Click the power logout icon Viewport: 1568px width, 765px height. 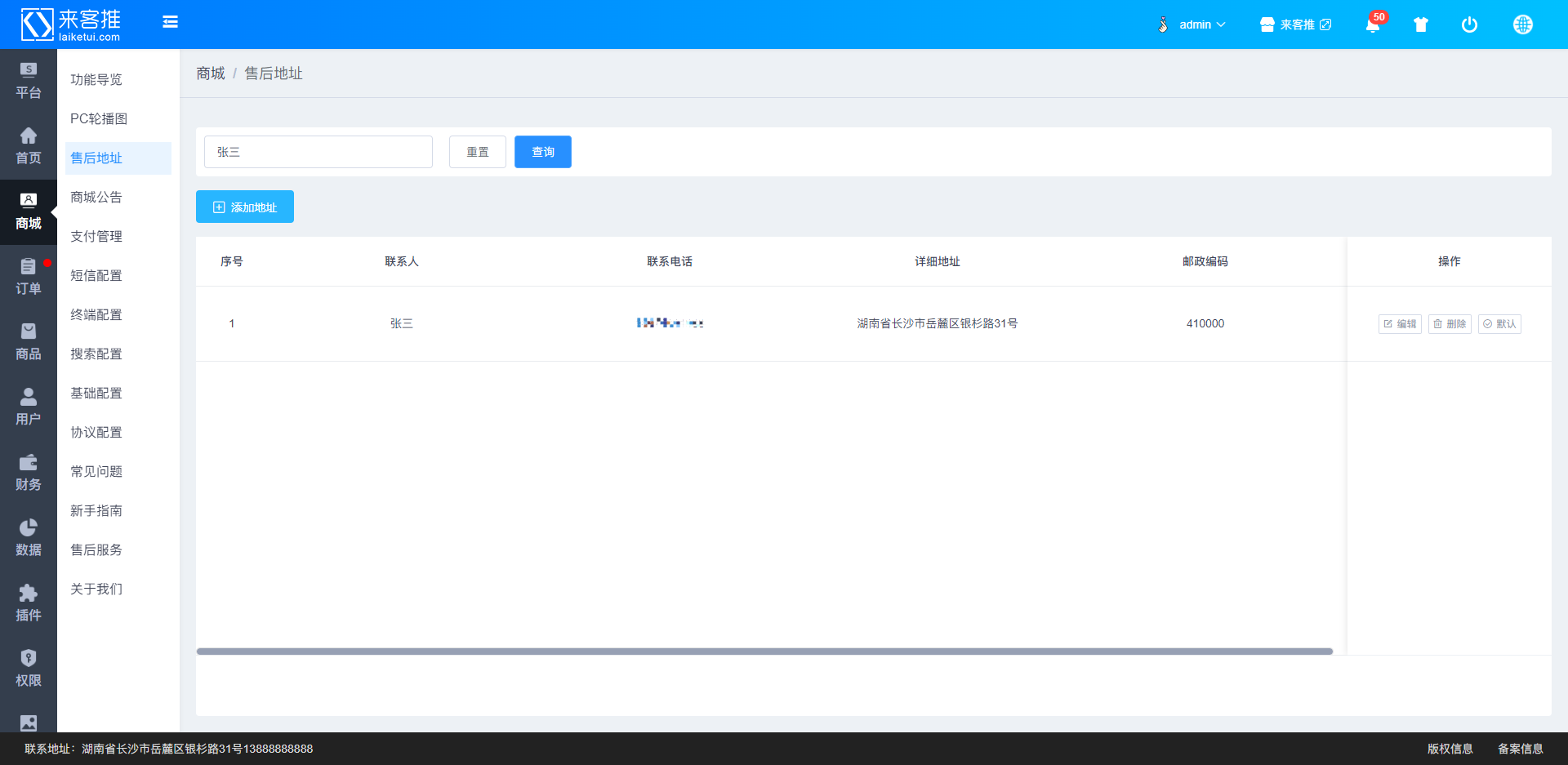[1469, 24]
